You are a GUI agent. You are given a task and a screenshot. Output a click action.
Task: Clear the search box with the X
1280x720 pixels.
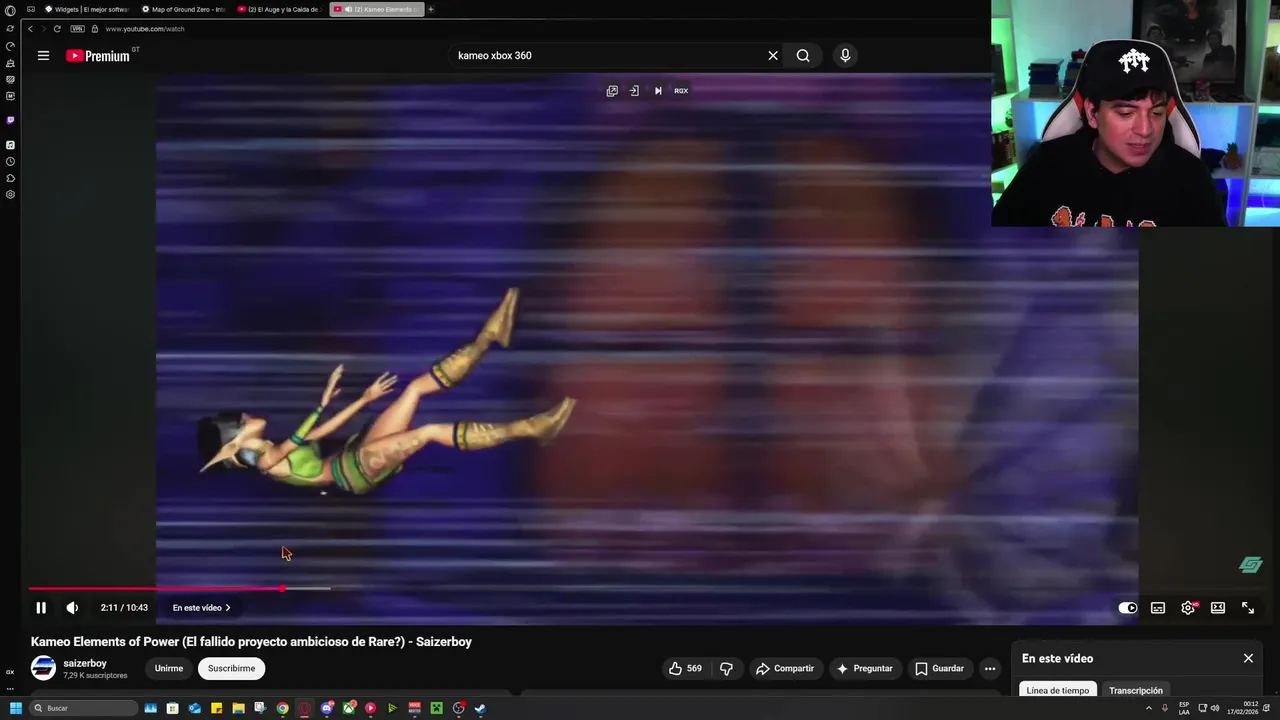point(773,56)
